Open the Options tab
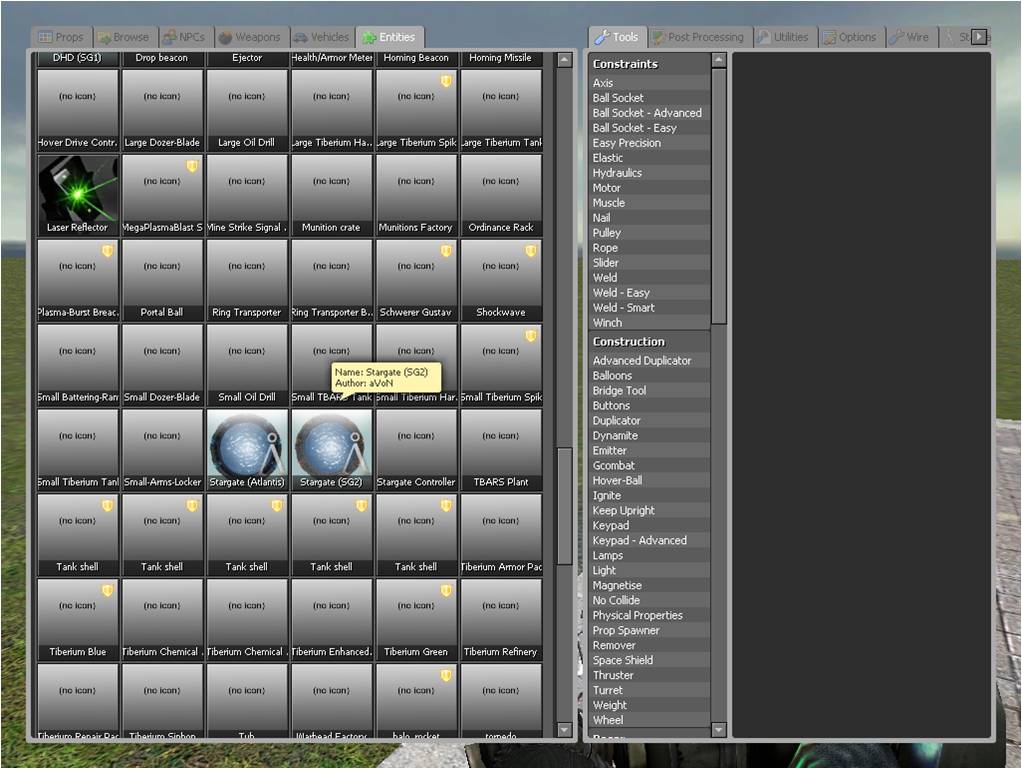 click(x=851, y=37)
